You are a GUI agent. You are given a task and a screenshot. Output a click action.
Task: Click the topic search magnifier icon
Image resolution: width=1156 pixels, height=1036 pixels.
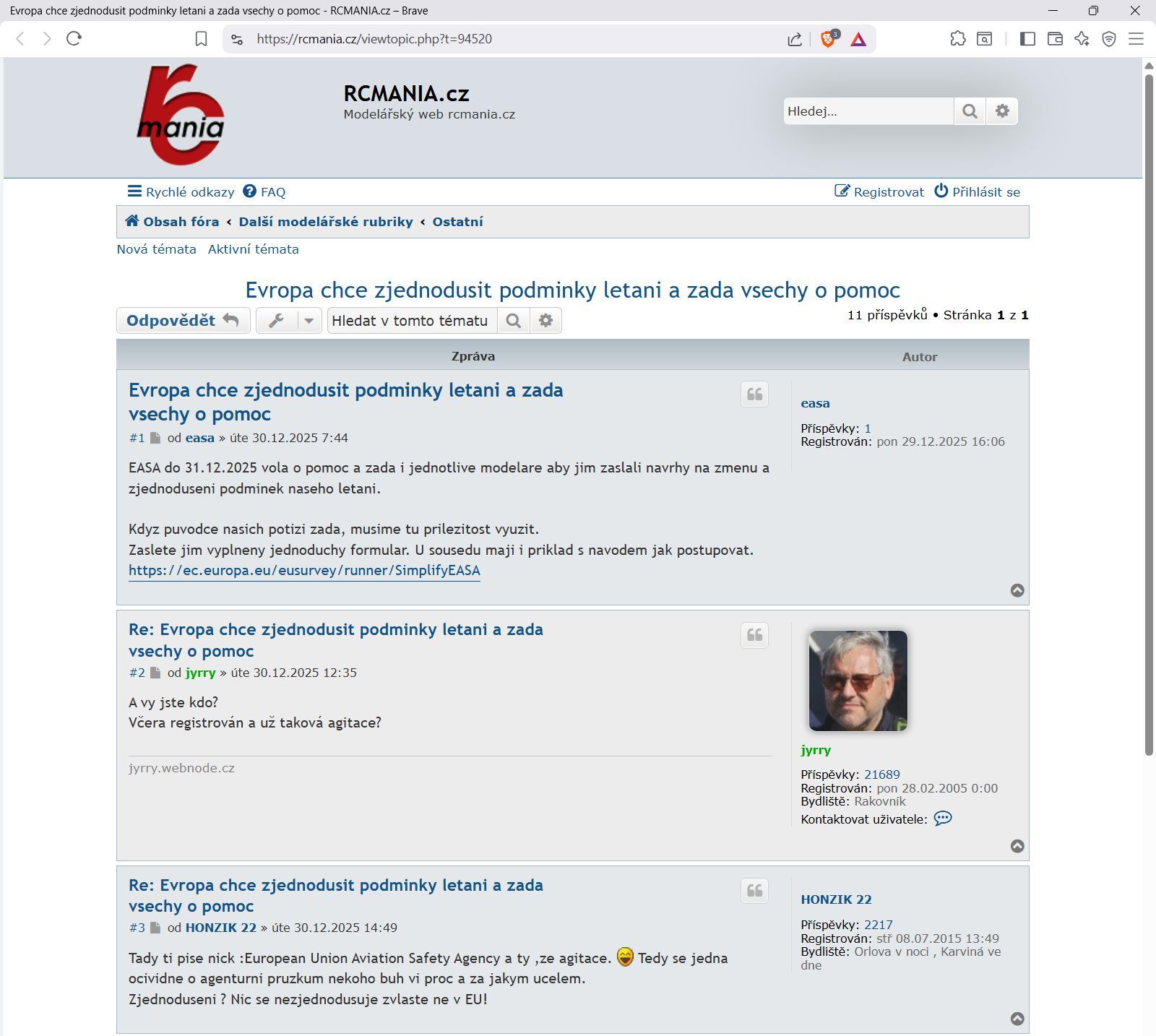click(513, 321)
